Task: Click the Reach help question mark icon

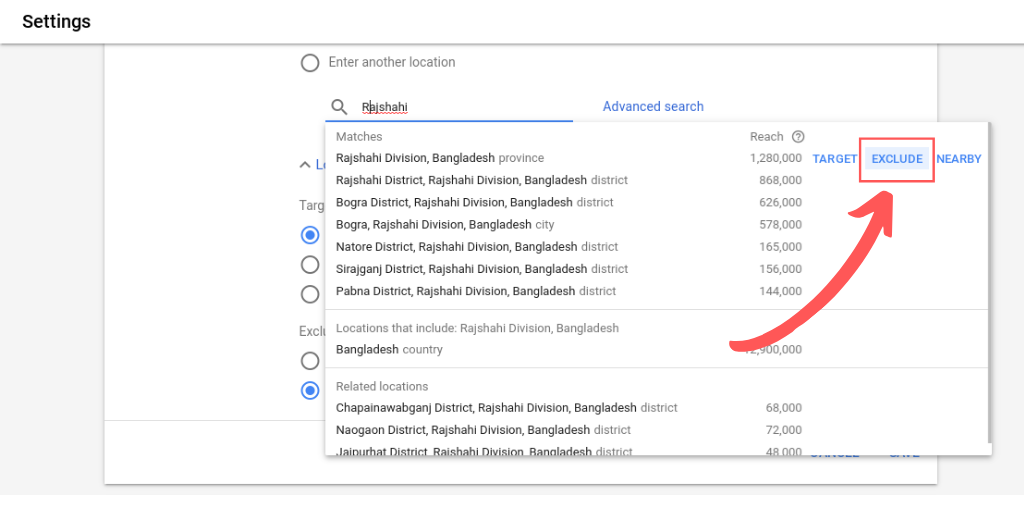Action: pos(798,137)
